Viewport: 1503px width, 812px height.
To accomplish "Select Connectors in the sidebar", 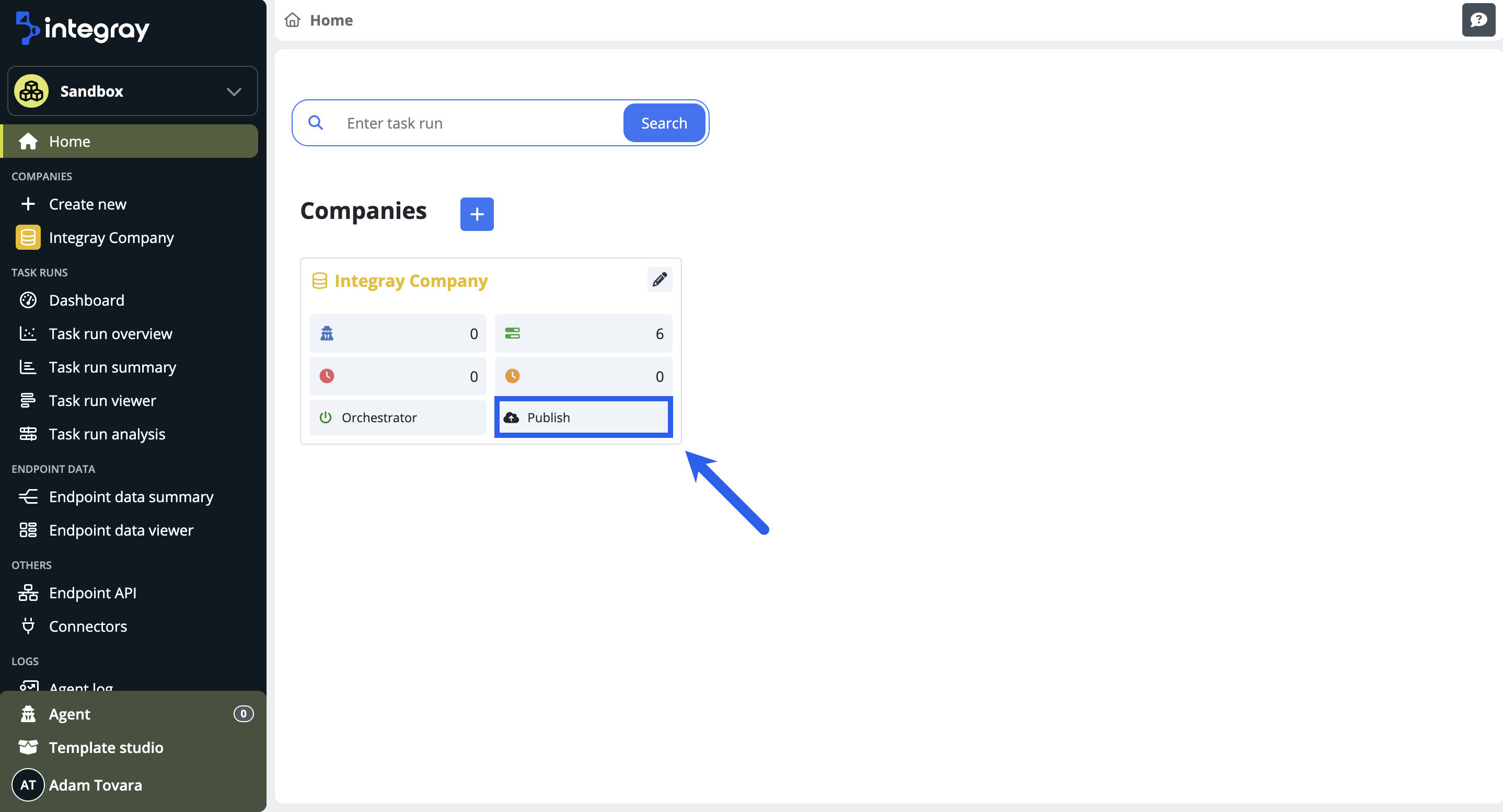I will coord(87,627).
